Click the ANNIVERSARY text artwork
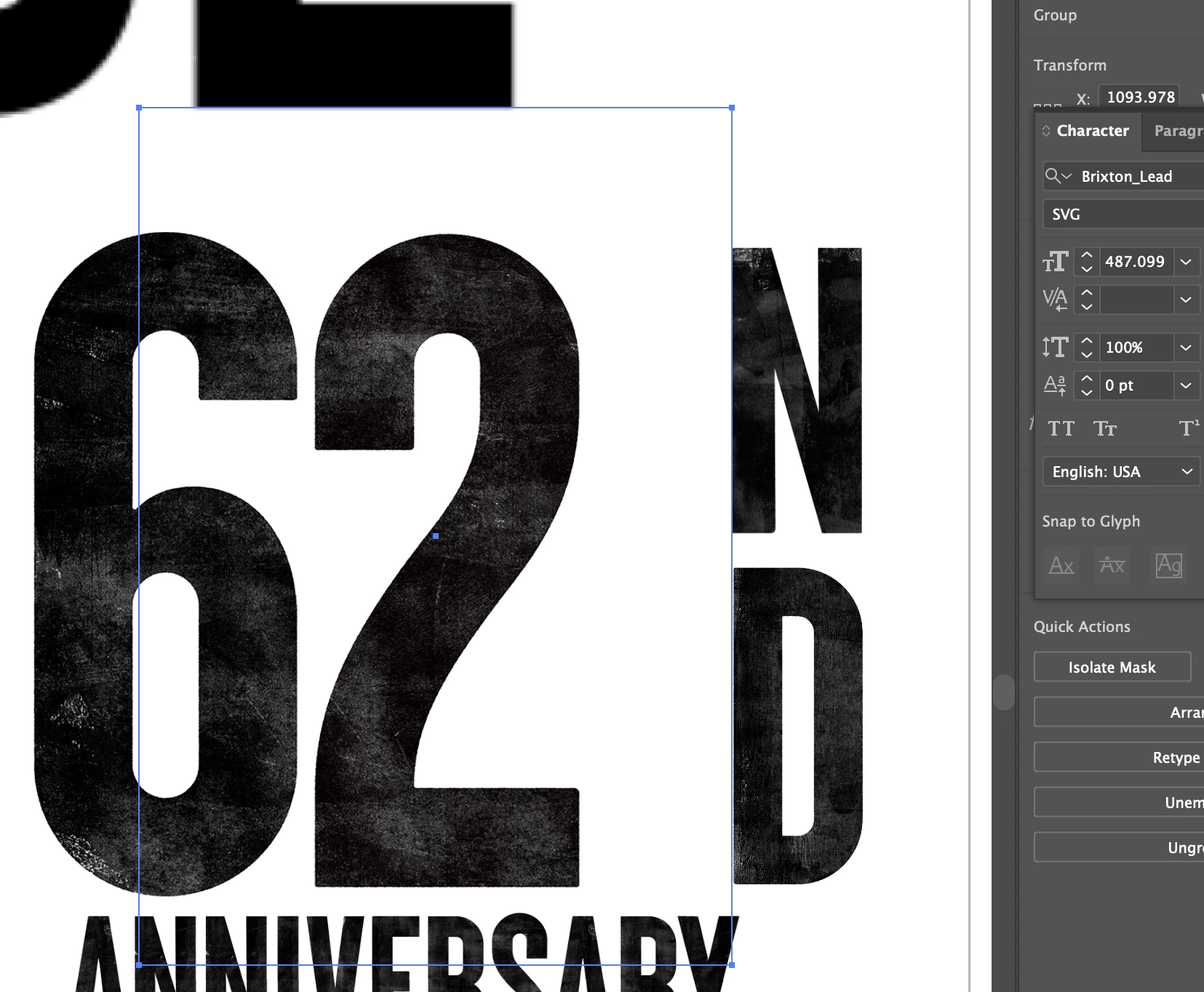This screenshot has width=1204, height=992. tap(407, 953)
